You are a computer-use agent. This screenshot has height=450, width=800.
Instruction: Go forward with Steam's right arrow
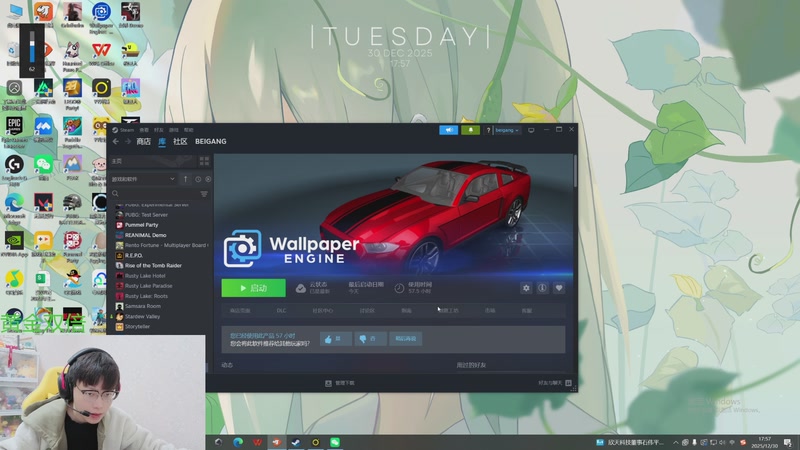point(128,141)
